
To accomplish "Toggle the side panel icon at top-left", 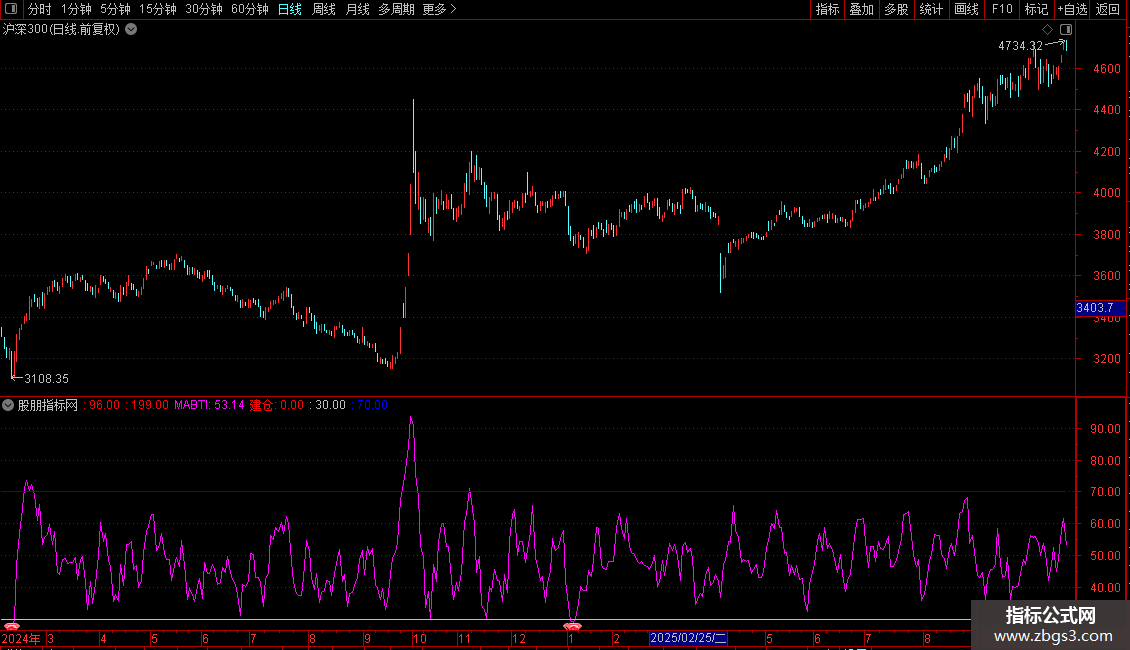I will (11, 9).
